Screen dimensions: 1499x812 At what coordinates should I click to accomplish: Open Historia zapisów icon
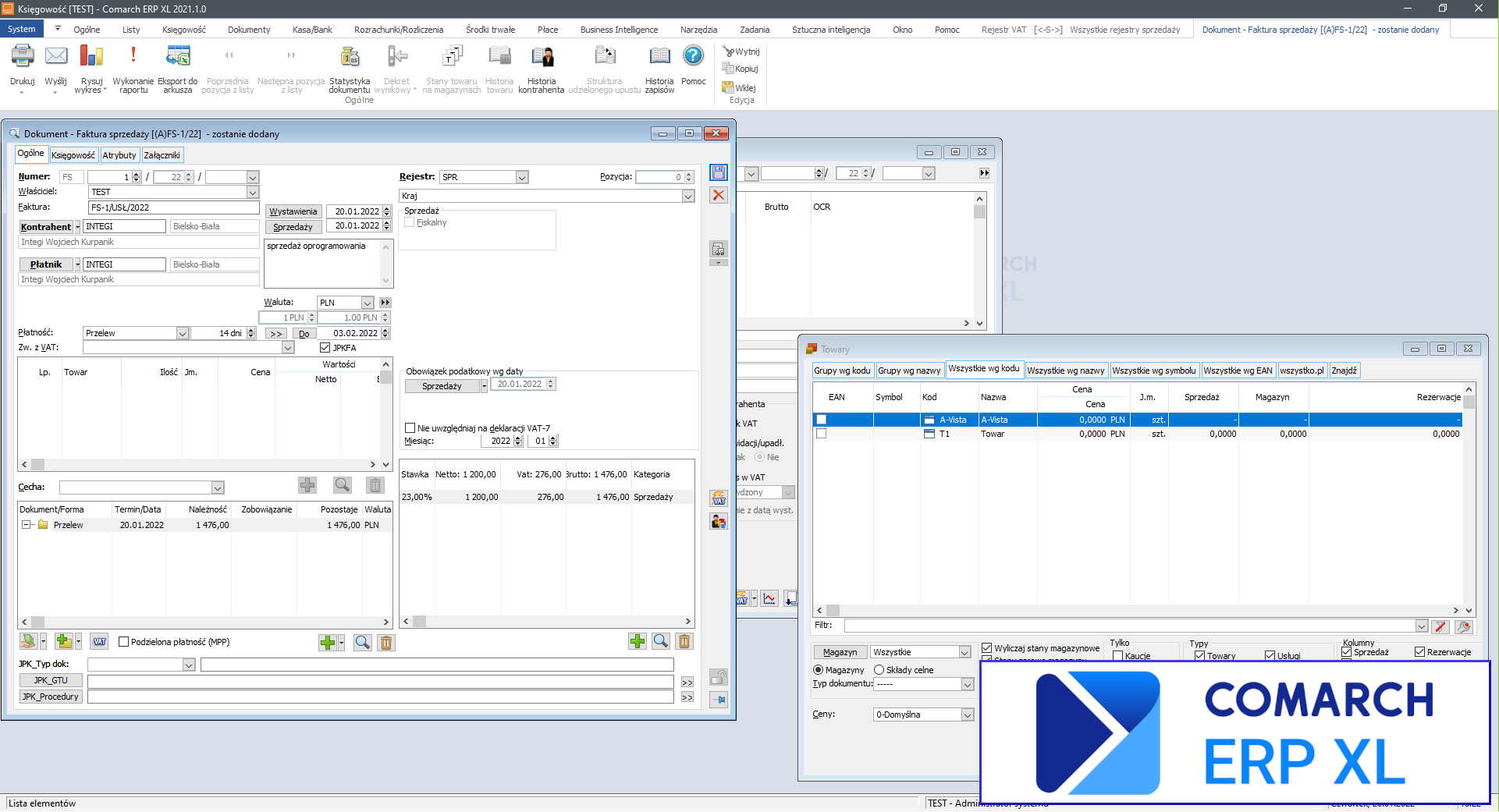[659, 56]
